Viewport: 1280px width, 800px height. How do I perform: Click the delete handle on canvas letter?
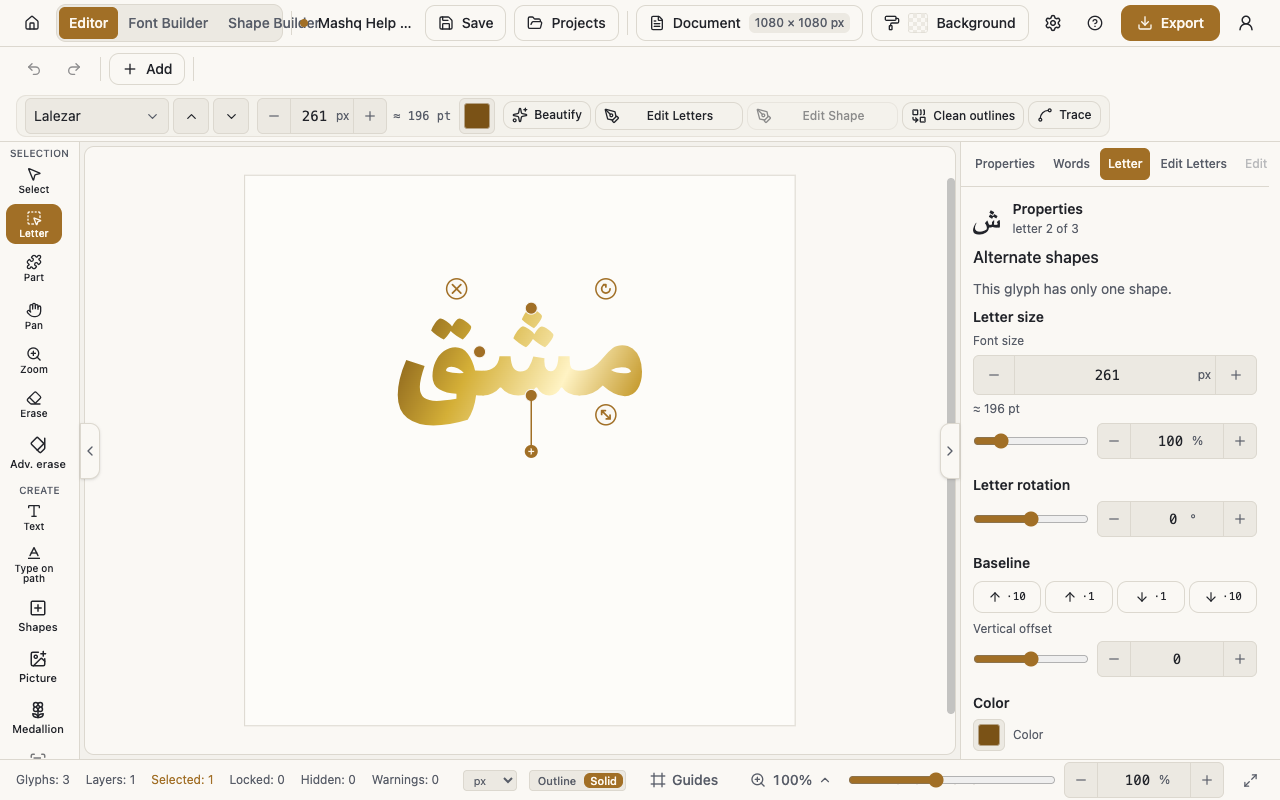pyautogui.click(x=457, y=289)
